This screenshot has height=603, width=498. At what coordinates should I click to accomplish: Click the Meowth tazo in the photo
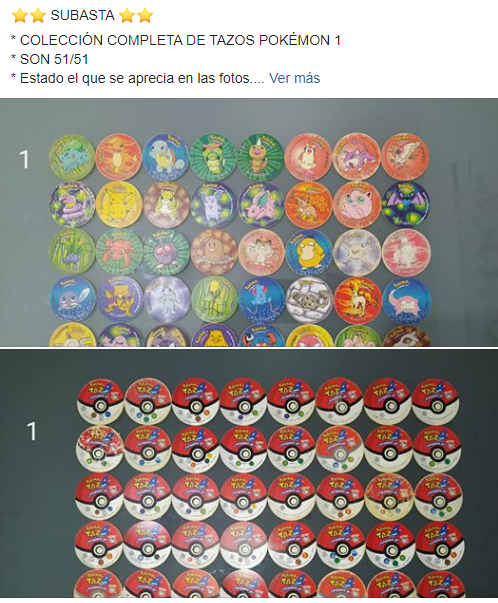261,252
